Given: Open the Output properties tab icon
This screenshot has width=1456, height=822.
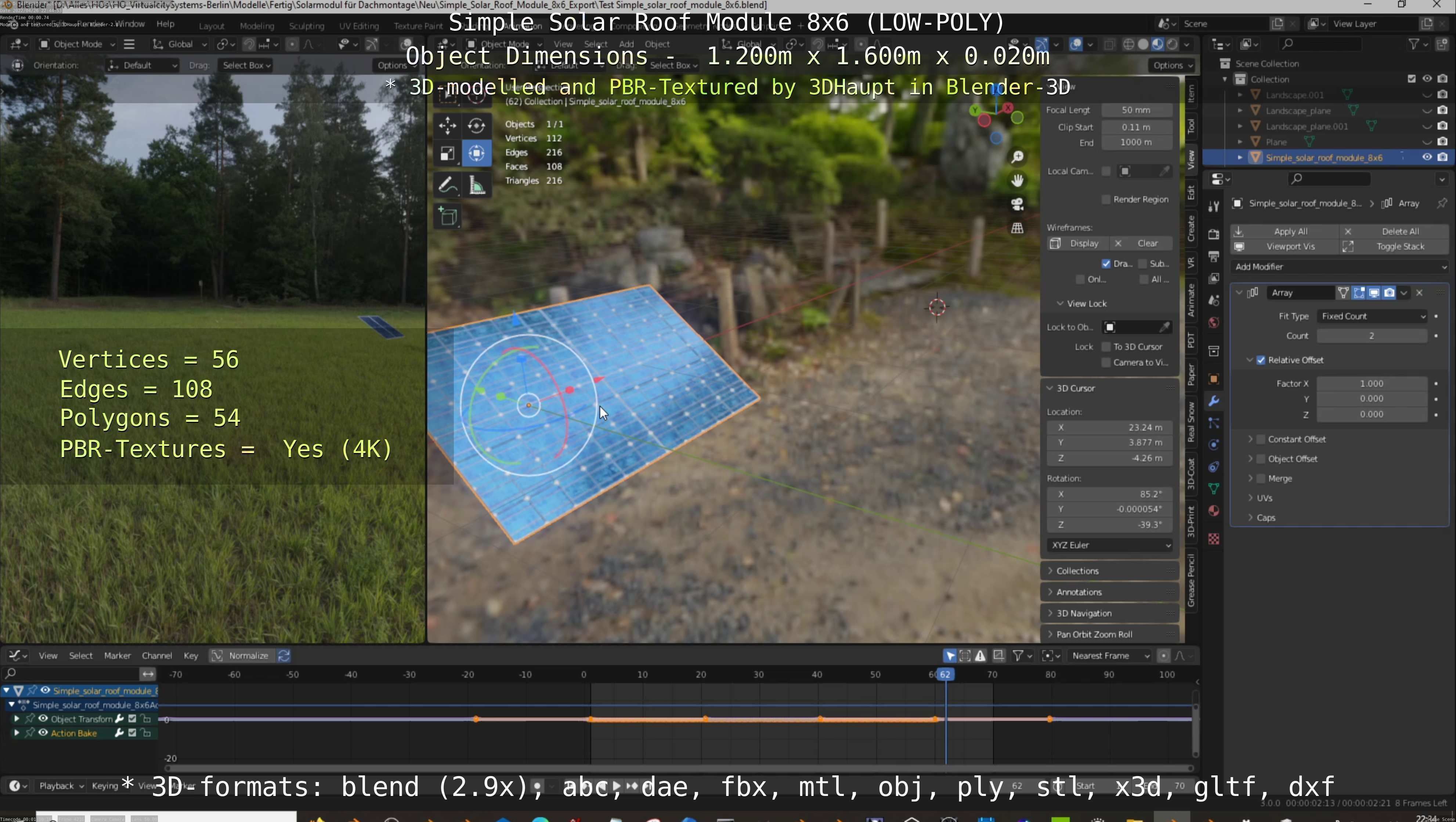Looking at the screenshot, I should [x=1214, y=257].
